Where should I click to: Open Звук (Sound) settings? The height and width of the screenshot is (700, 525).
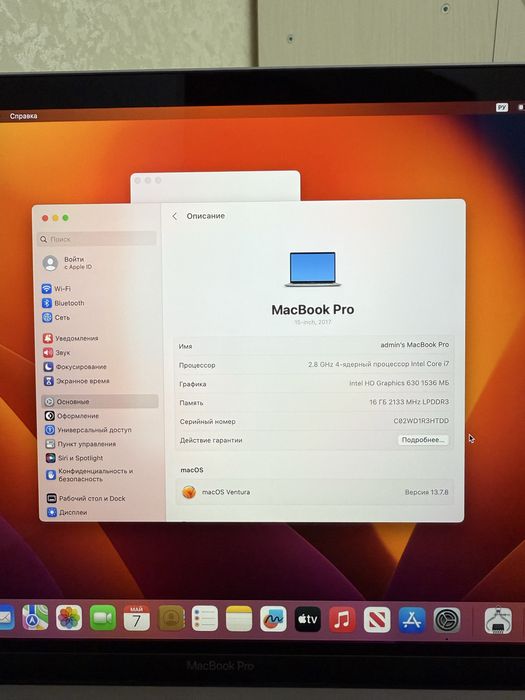tap(57, 352)
